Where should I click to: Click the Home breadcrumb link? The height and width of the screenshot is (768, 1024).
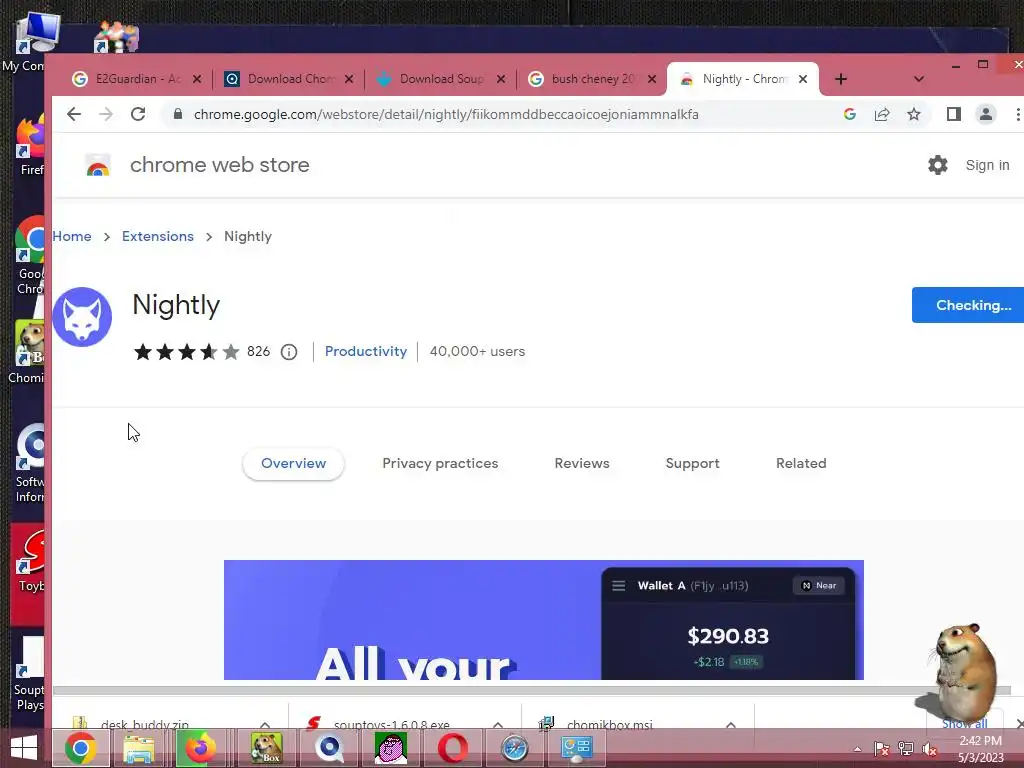tap(72, 236)
